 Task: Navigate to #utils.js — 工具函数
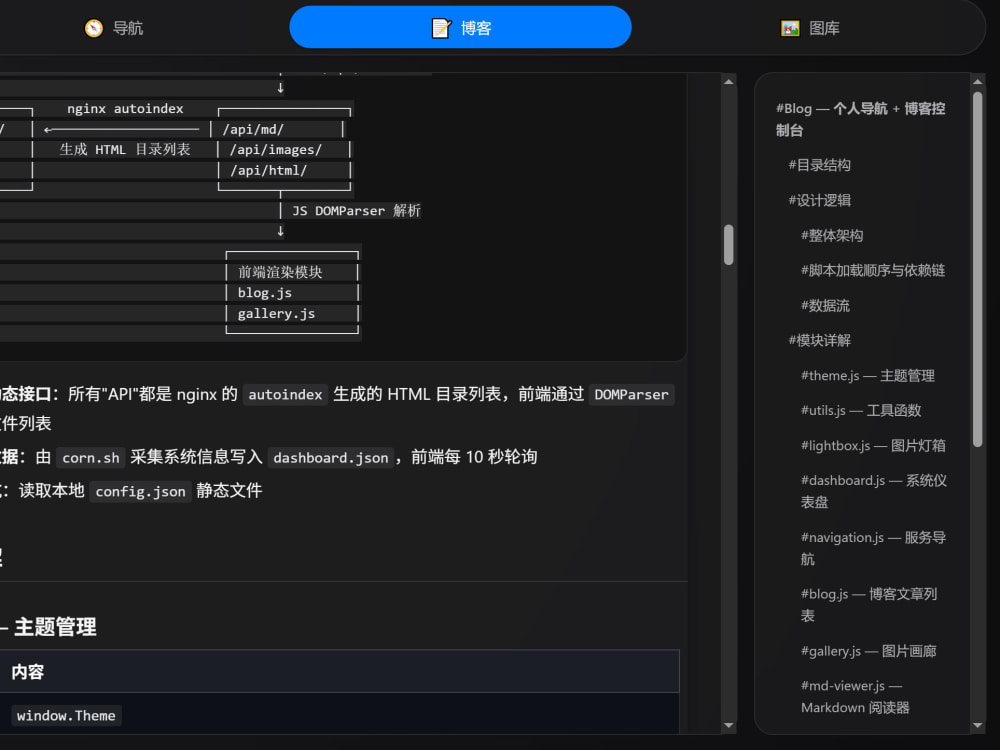click(x=861, y=411)
